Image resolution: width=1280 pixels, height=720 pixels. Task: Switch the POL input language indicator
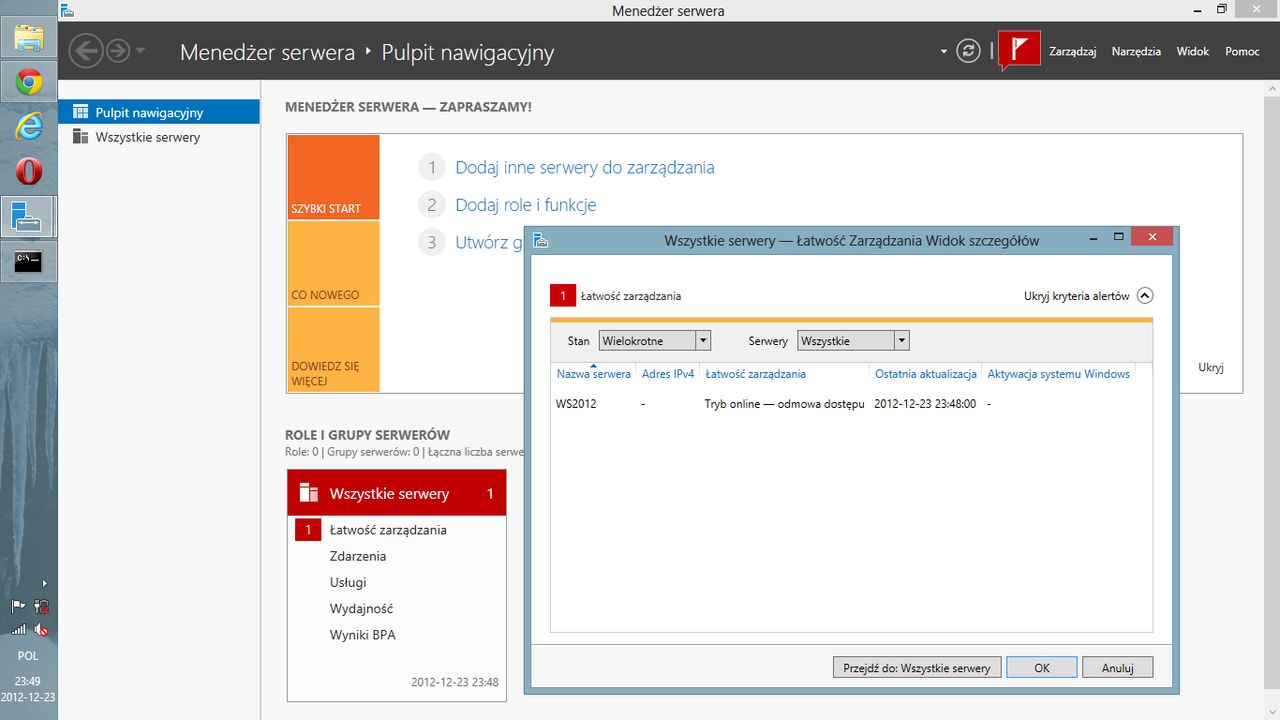(x=29, y=656)
